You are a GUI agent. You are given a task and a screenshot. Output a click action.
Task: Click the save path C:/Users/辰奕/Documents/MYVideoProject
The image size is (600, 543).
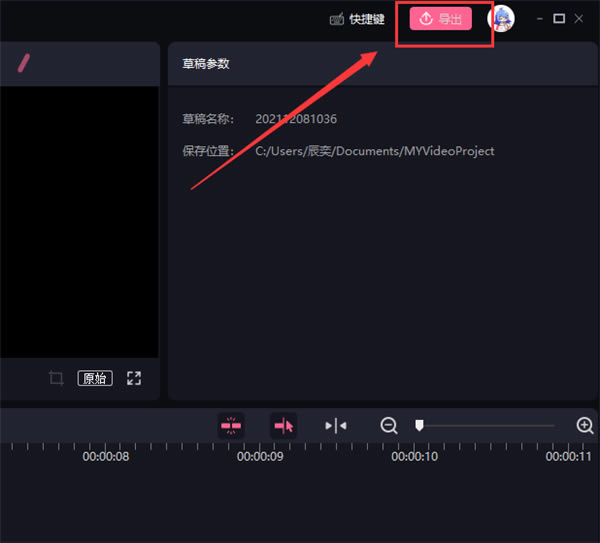(375, 151)
